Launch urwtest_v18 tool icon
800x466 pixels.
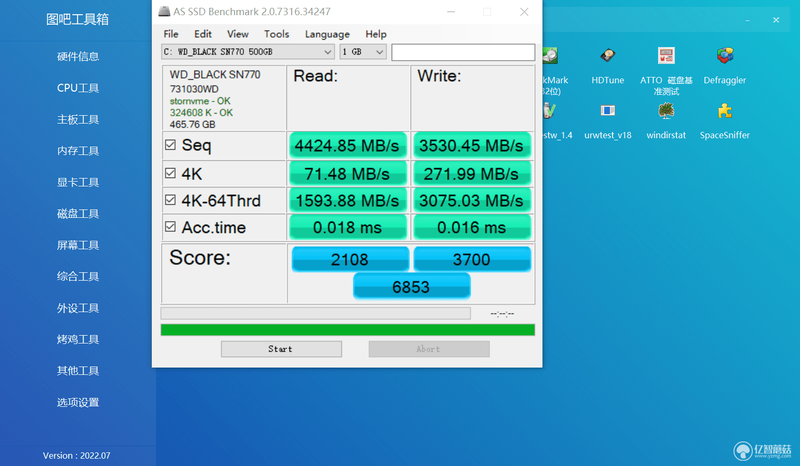click(x=608, y=111)
